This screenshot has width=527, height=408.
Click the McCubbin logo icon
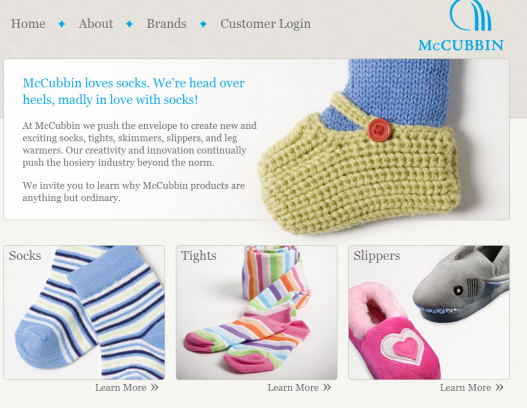tap(471, 15)
